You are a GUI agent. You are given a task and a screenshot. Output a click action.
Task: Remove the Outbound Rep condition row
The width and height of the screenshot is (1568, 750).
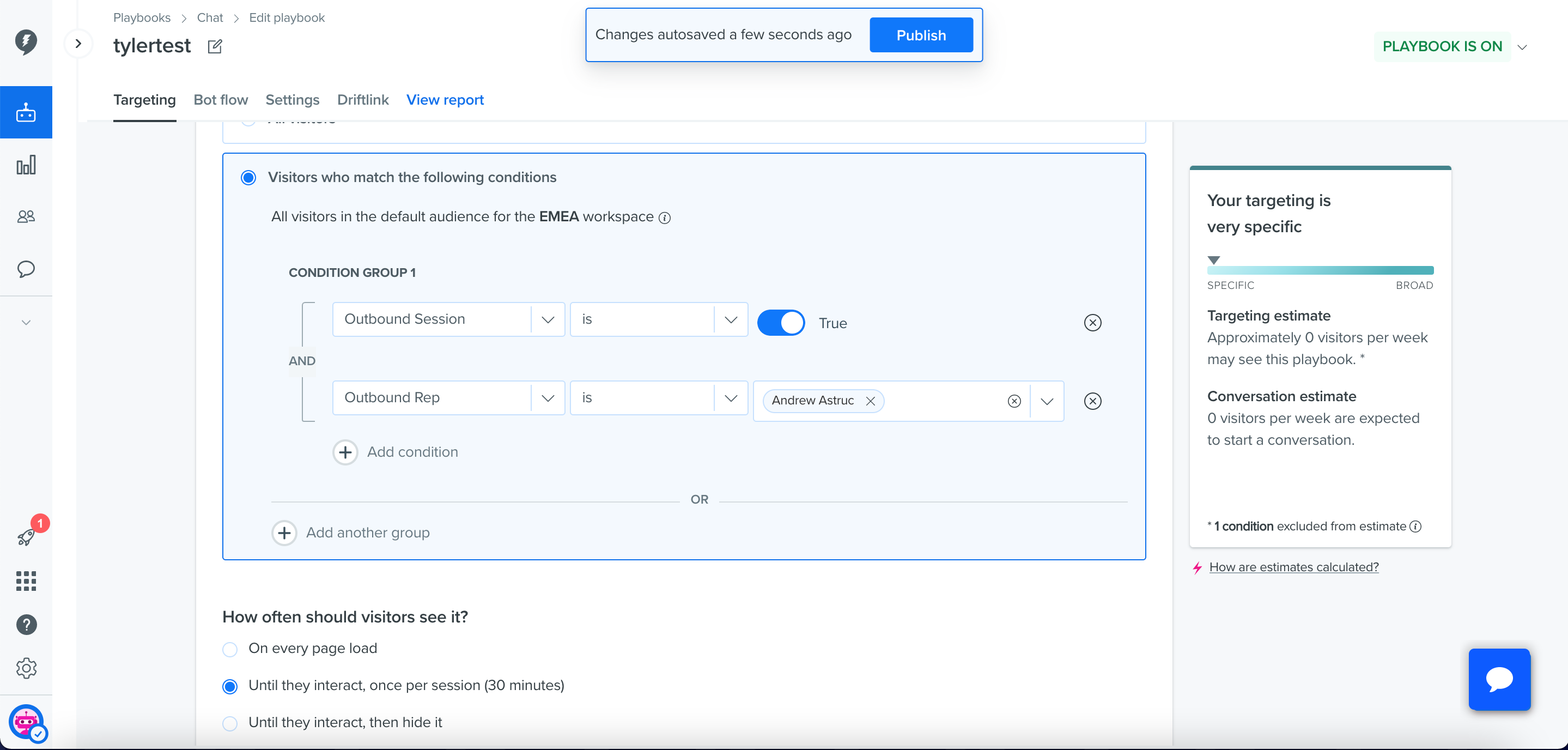1092,401
